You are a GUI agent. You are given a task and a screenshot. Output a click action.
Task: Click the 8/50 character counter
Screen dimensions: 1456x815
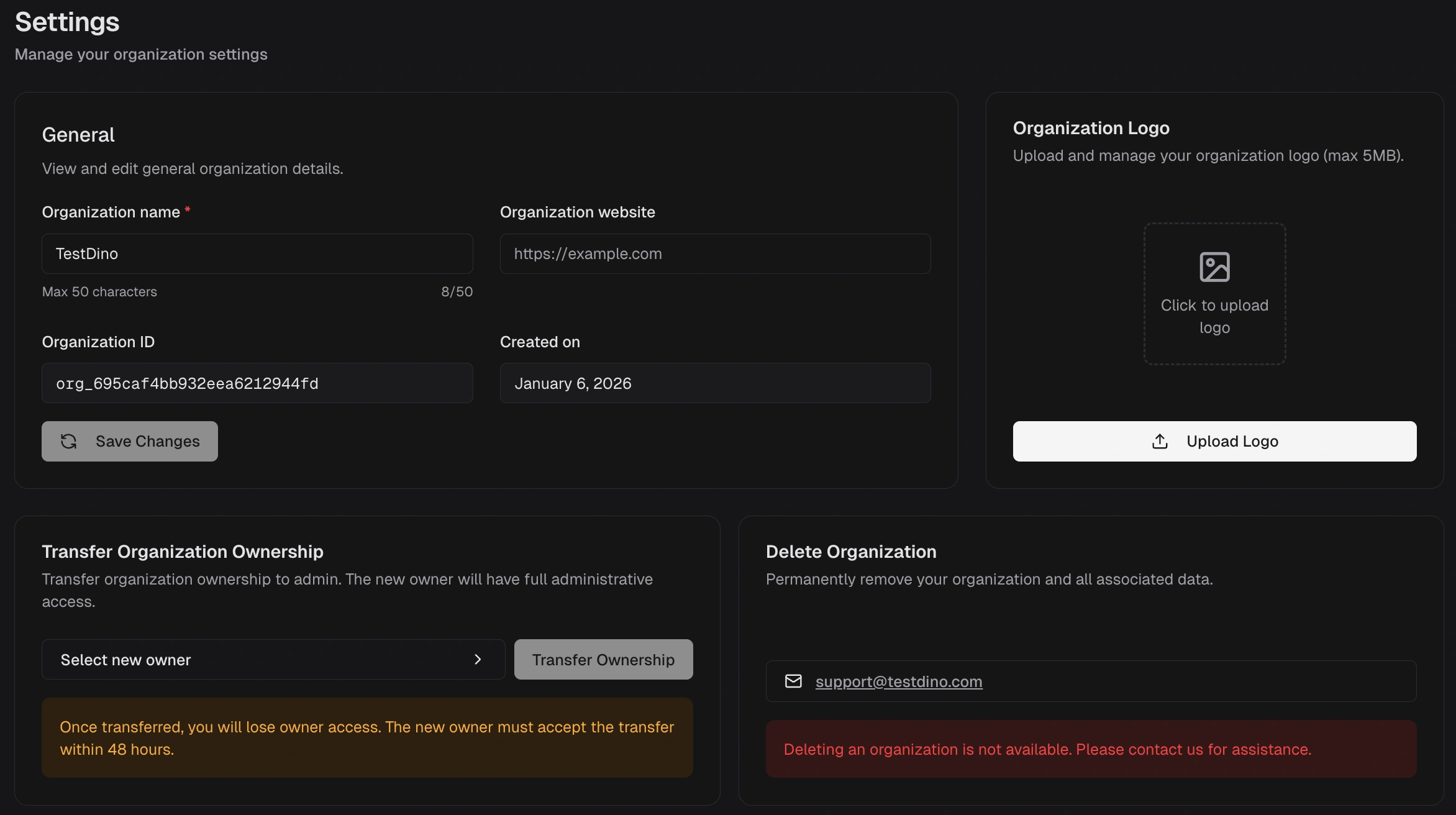point(457,292)
